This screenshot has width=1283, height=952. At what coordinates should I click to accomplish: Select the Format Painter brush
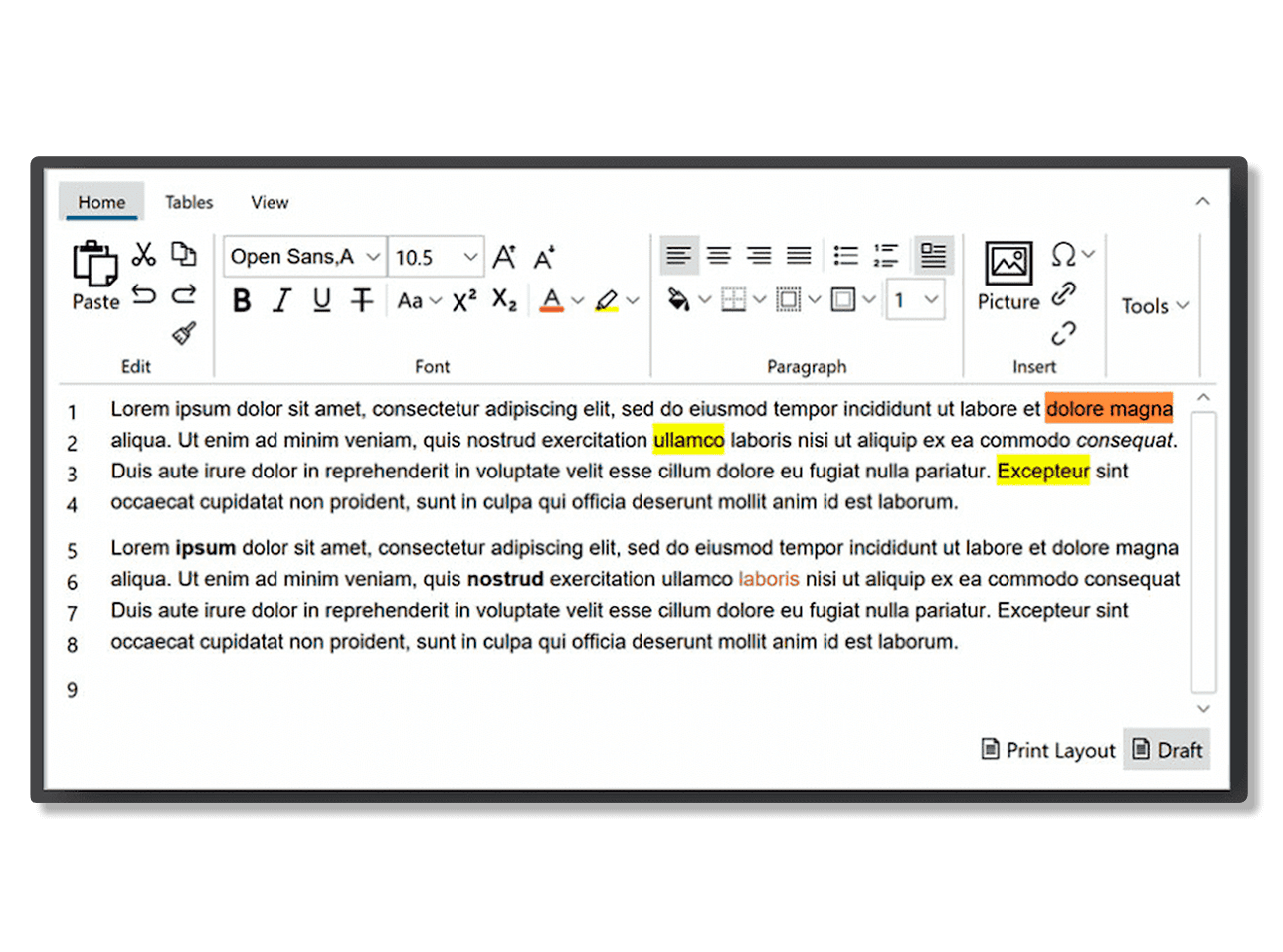click(x=184, y=333)
